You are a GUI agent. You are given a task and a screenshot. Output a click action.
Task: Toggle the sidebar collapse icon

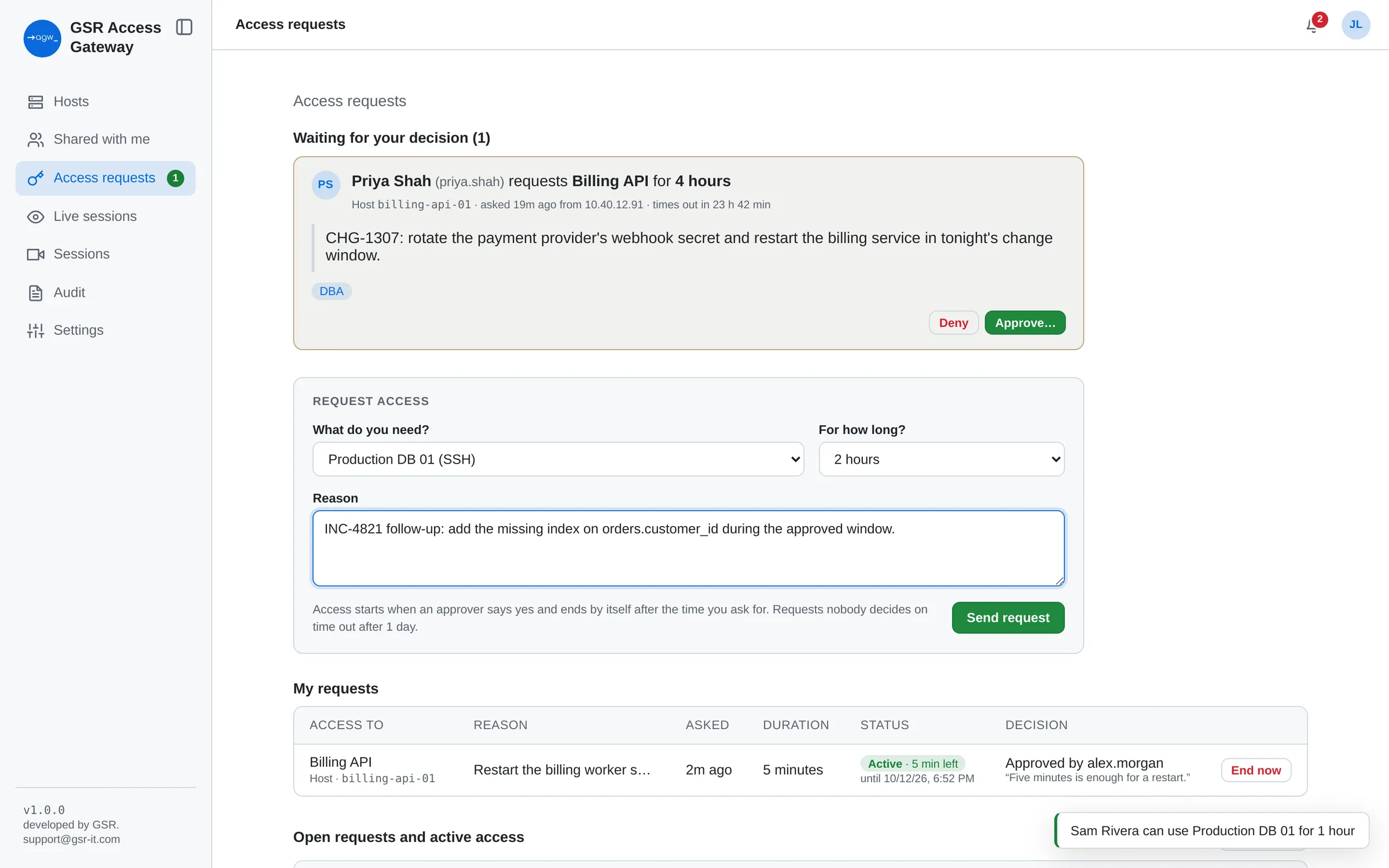point(184,27)
